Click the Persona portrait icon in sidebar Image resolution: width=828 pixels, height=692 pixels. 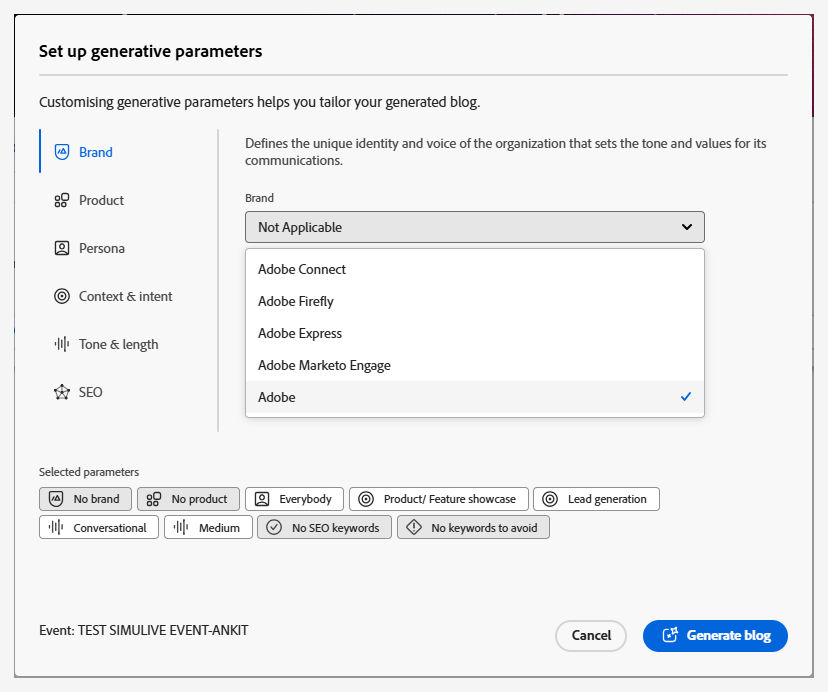[x=62, y=248]
